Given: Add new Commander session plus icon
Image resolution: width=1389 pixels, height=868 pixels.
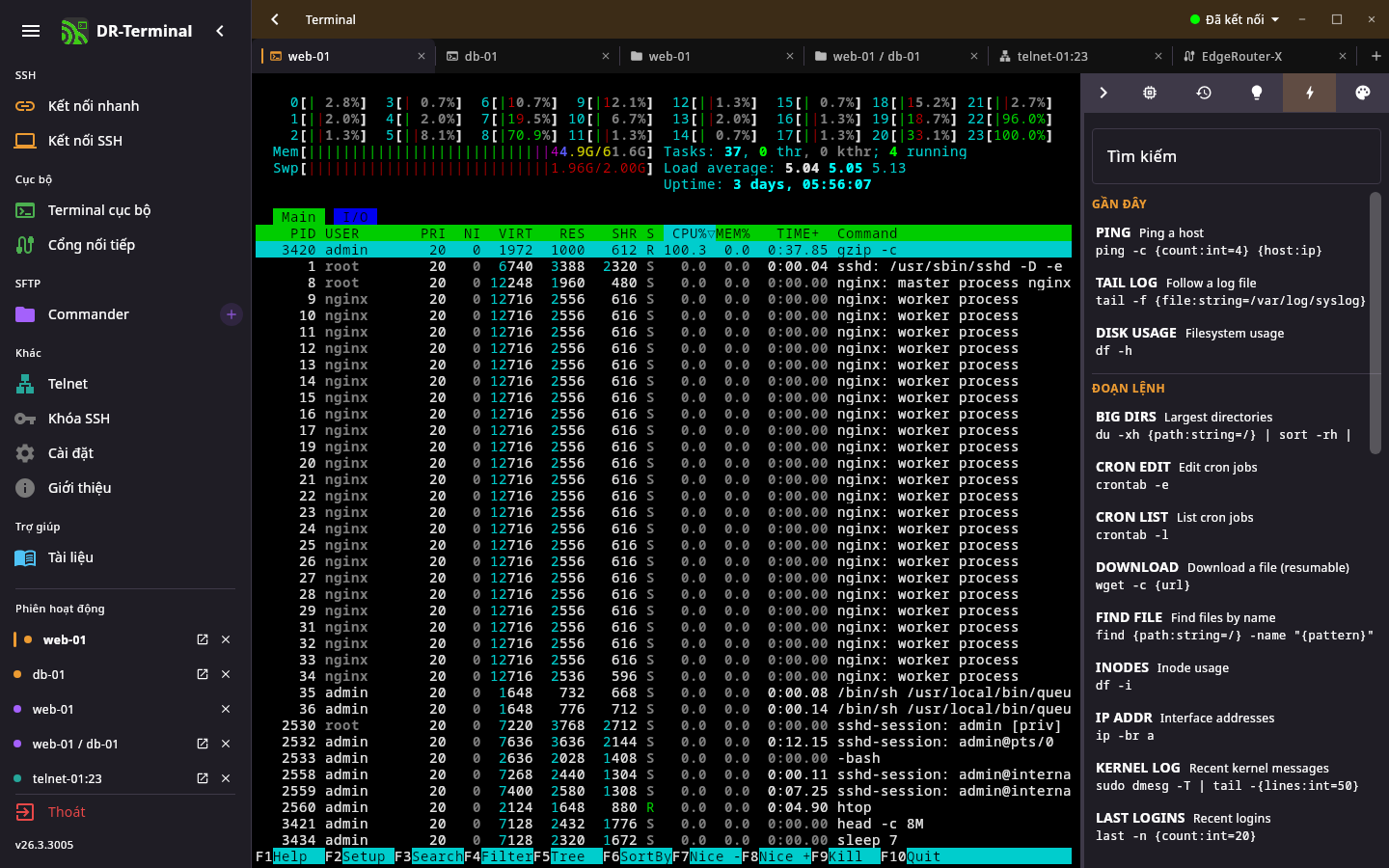Looking at the screenshot, I should (x=231, y=314).
